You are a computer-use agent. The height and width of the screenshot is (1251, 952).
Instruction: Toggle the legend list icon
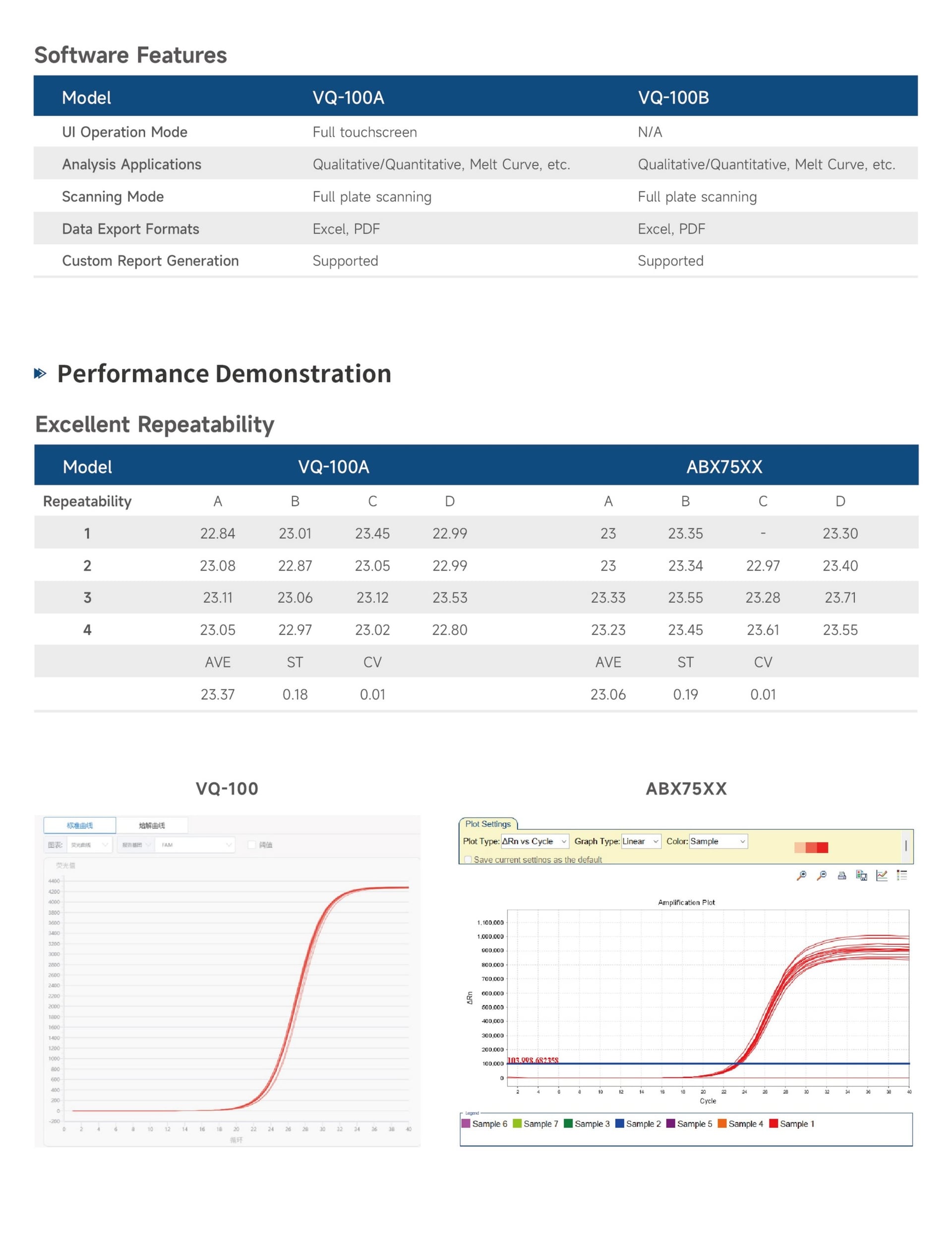pyautogui.click(x=902, y=876)
